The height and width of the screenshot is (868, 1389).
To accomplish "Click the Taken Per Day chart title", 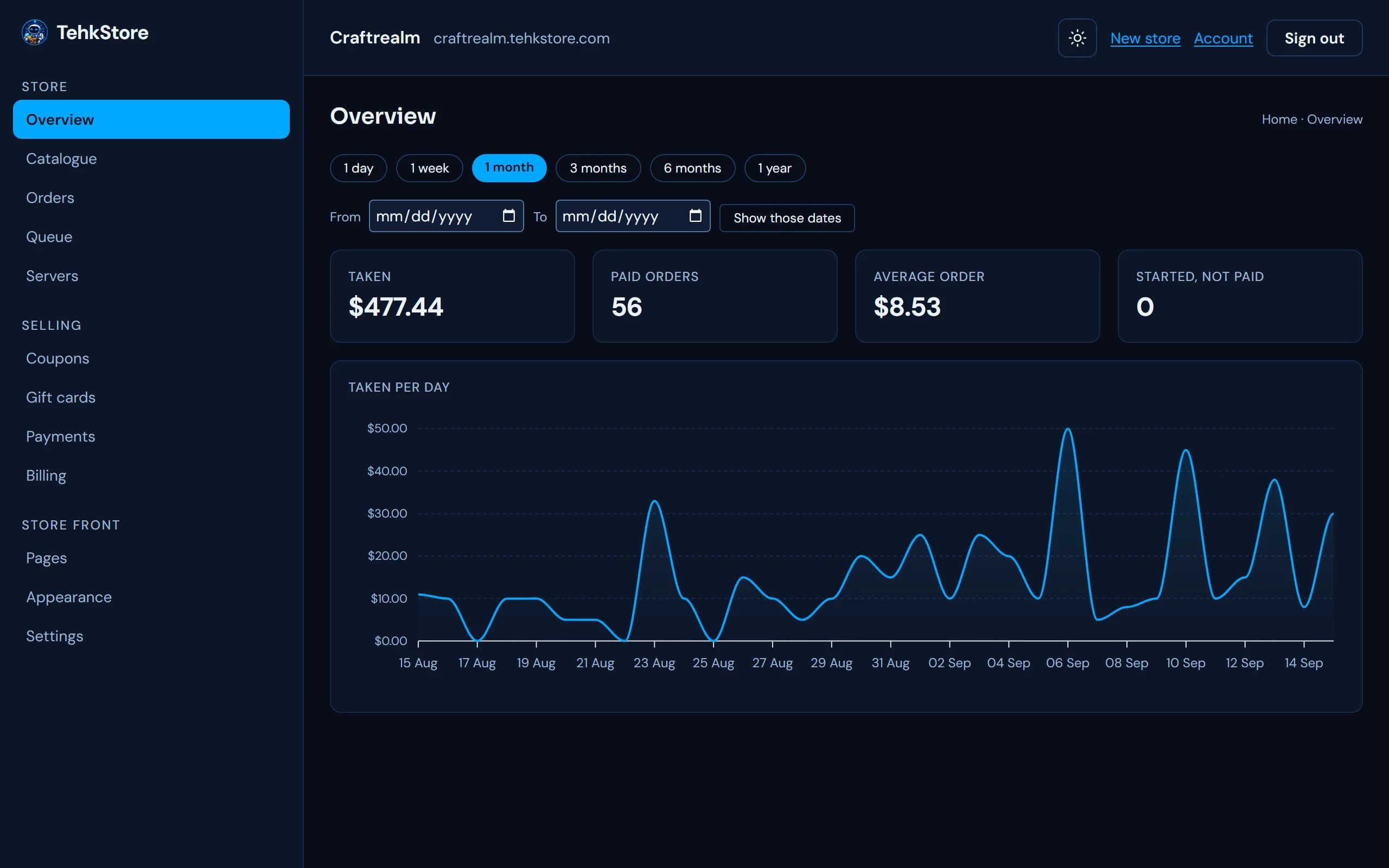I will pos(399,387).
